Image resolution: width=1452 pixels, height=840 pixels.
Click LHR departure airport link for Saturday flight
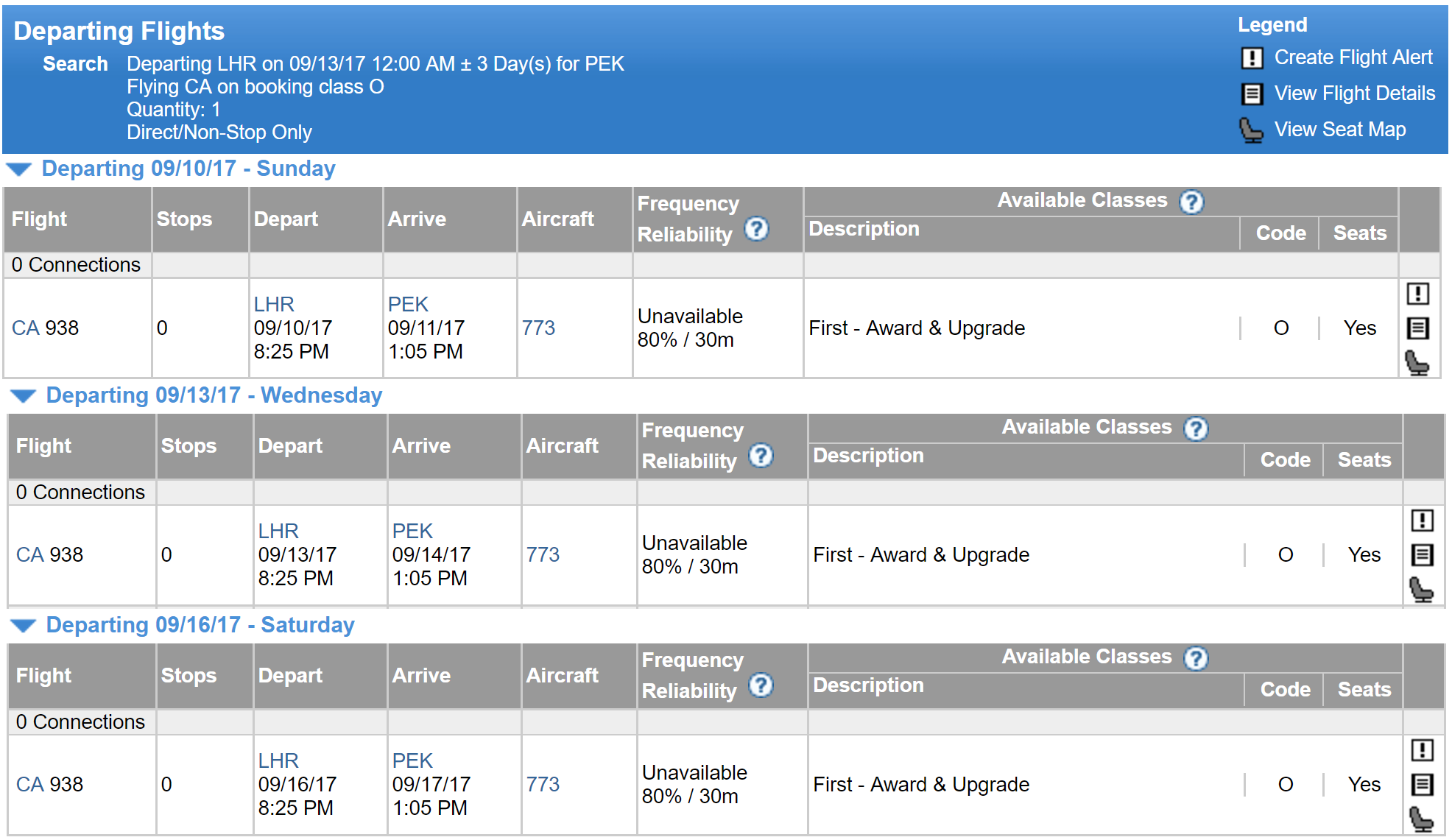click(278, 761)
